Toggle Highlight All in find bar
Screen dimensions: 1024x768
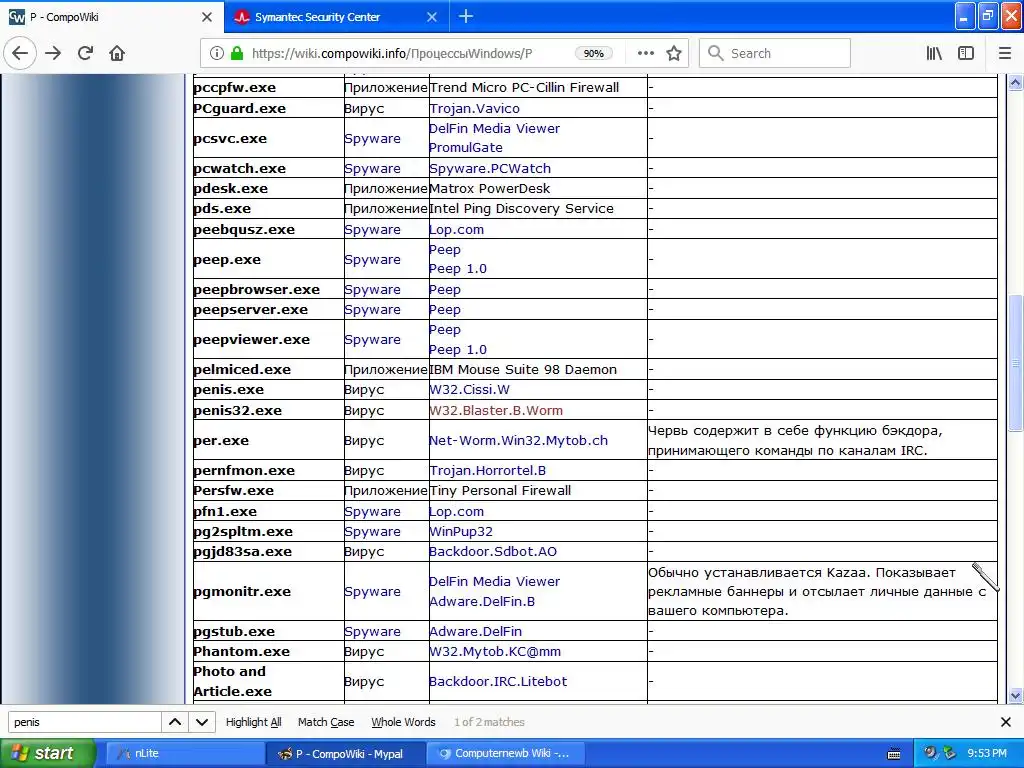[x=253, y=722]
